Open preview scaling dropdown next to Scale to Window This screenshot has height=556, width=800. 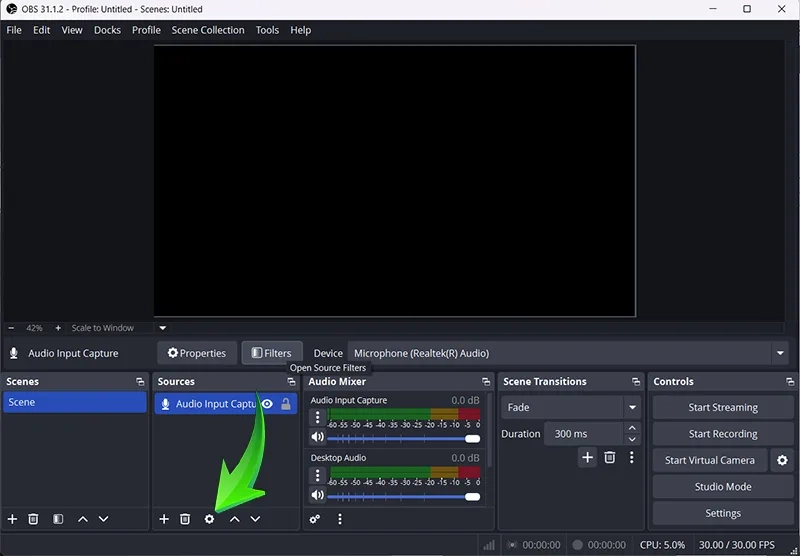pyautogui.click(x=163, y=328)
